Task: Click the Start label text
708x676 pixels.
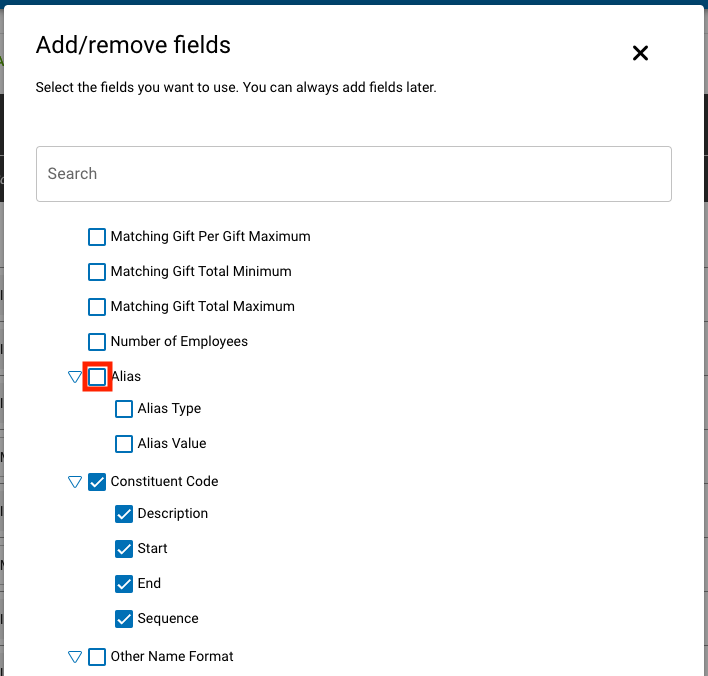Action: [153, 548]
